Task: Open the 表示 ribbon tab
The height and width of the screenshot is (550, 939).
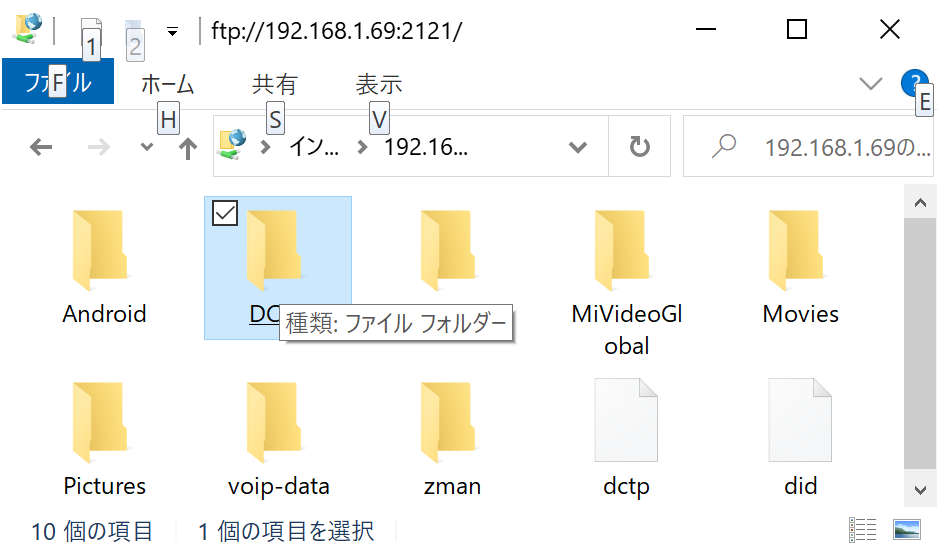Action: point(378,84)
